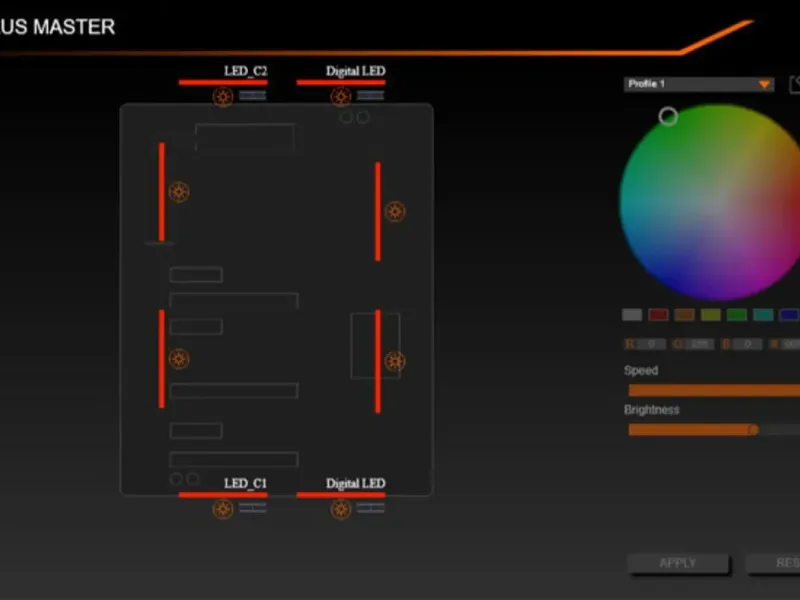This screenshot has height=600, width=800.
Task: Select the LED_C2 header light icon
Action: pos(223,96)
